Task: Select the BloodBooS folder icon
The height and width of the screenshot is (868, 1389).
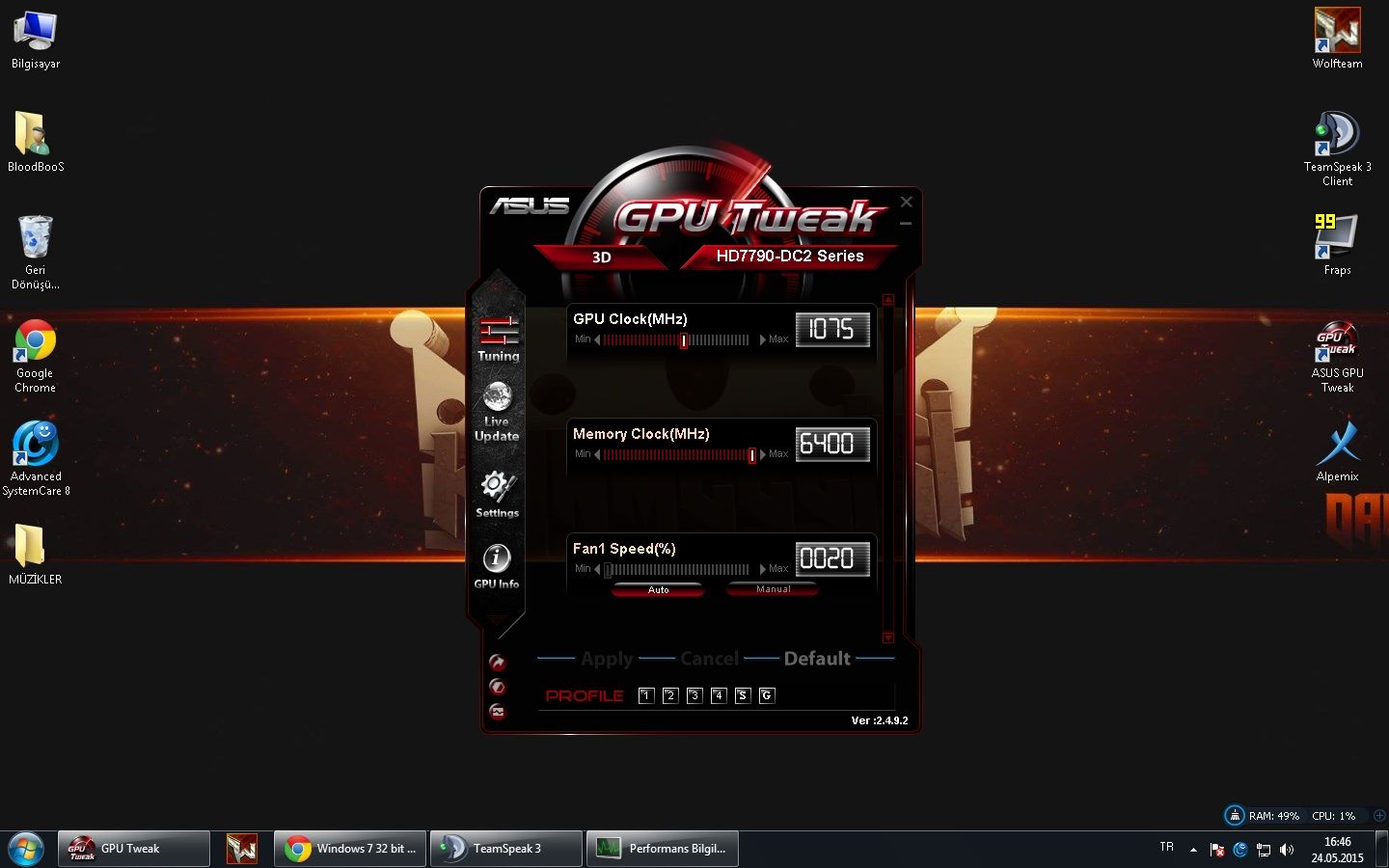Action: [x=36, y=142]
